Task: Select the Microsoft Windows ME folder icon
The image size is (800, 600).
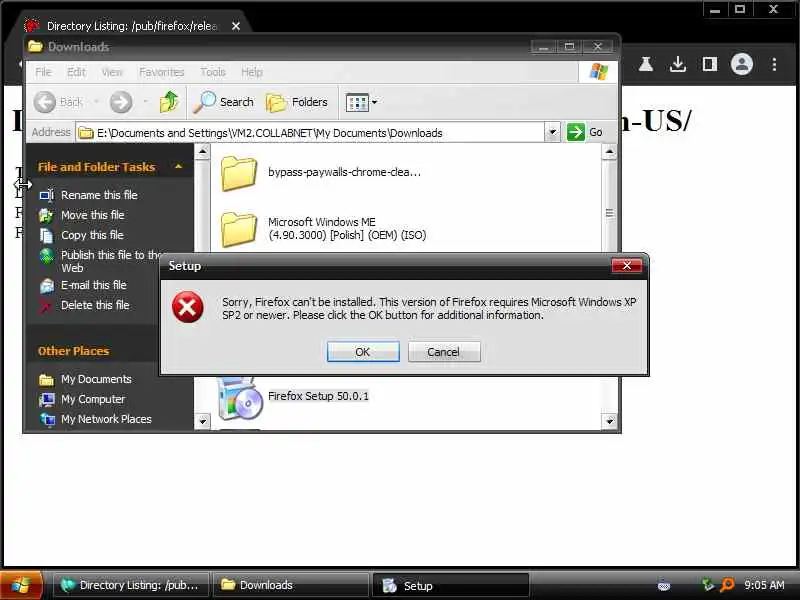Action: point(239,229)
